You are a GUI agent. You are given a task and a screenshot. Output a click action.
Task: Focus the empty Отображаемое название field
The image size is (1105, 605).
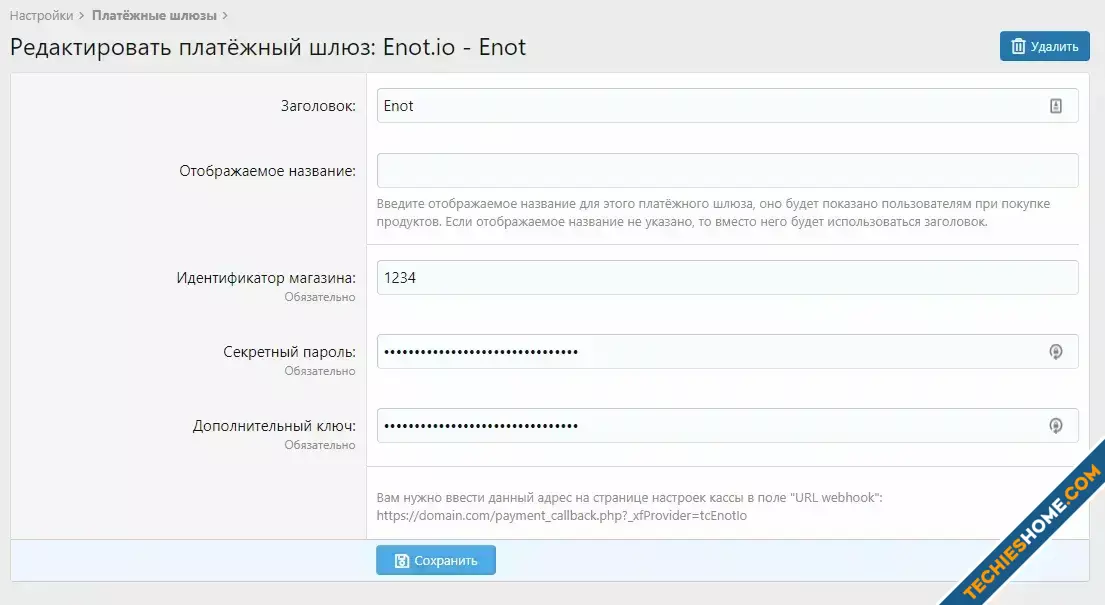point(727,171)
